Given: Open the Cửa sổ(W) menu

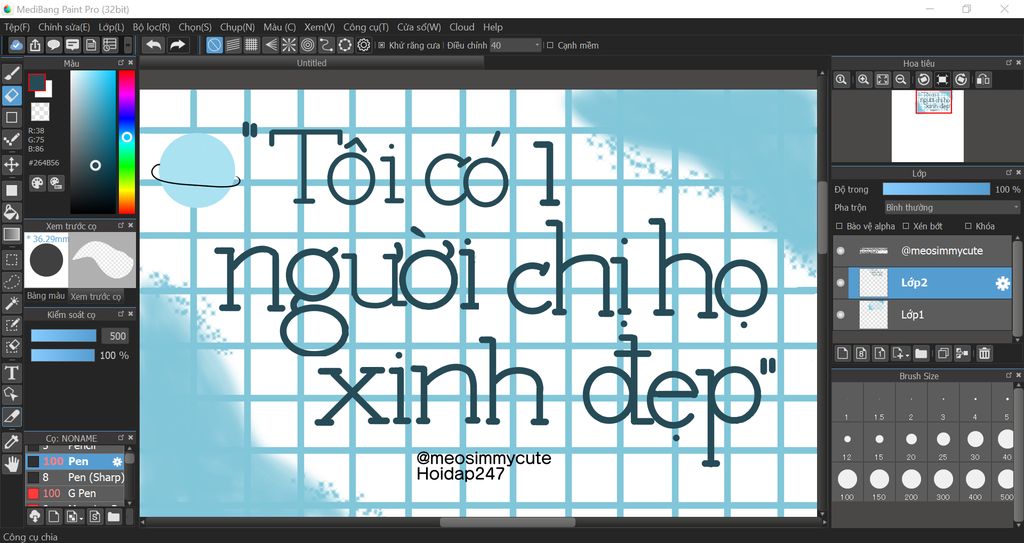Looking at the screenshot, I should point(419,27).
